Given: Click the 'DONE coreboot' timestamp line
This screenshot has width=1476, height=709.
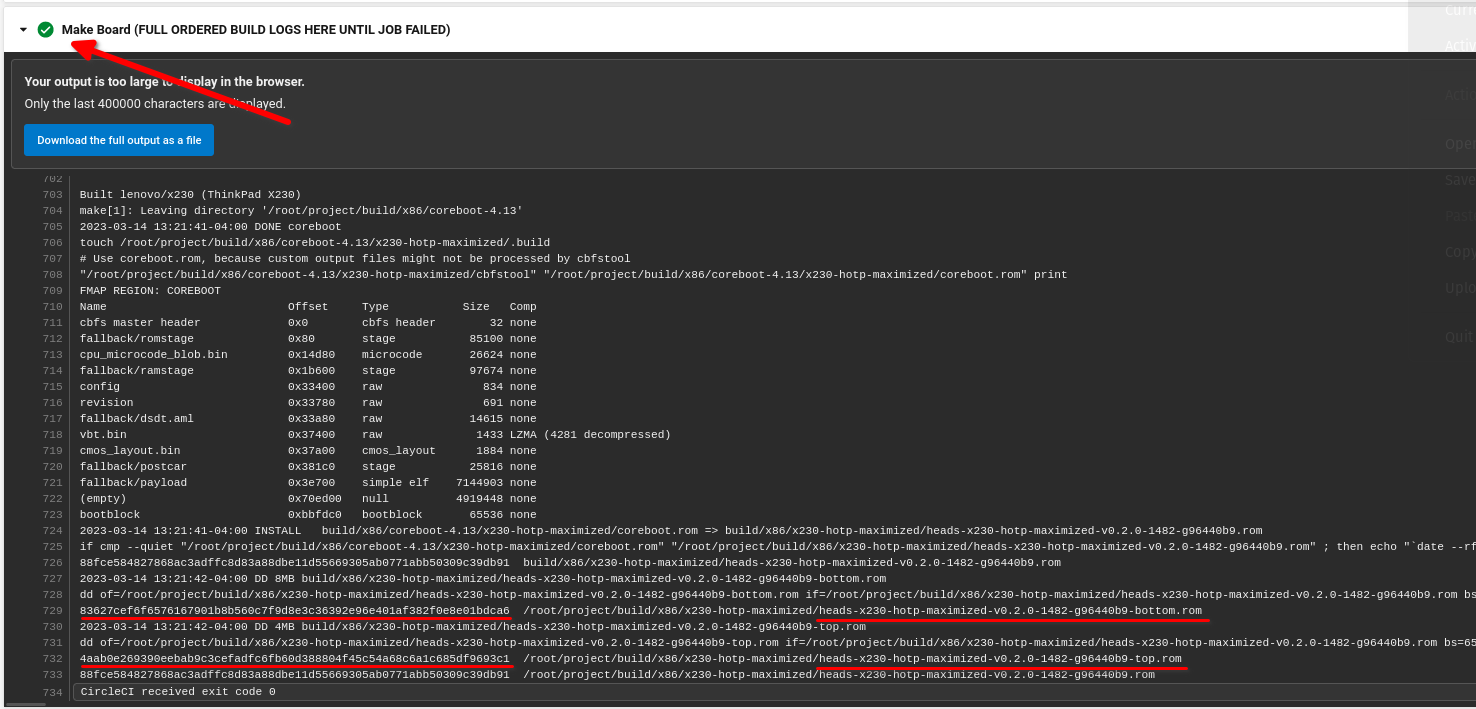Looking at the screenshot, I should tap(210, 227).
